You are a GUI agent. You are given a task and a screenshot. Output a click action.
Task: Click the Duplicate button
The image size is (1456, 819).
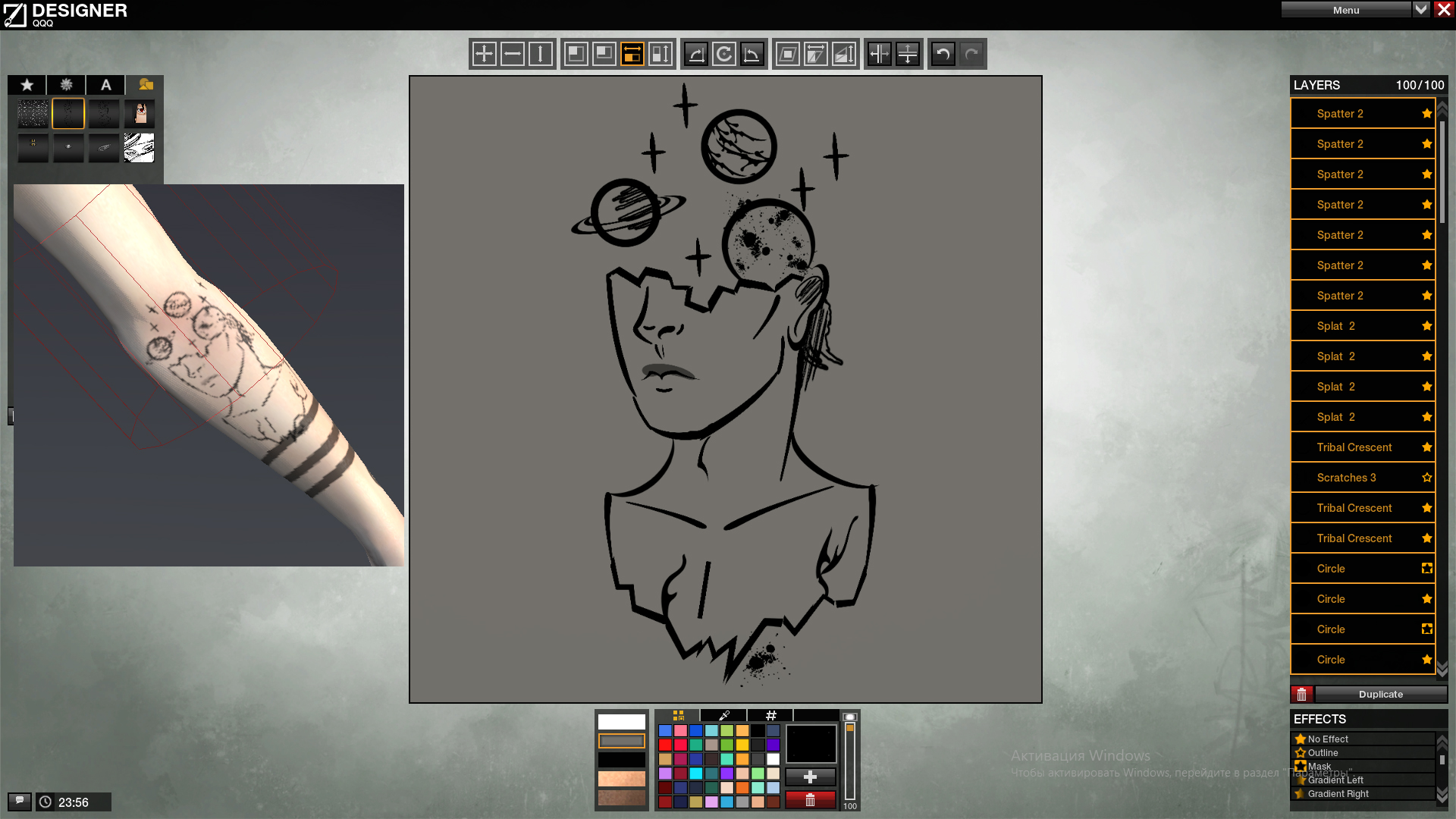coord(1381,694)
